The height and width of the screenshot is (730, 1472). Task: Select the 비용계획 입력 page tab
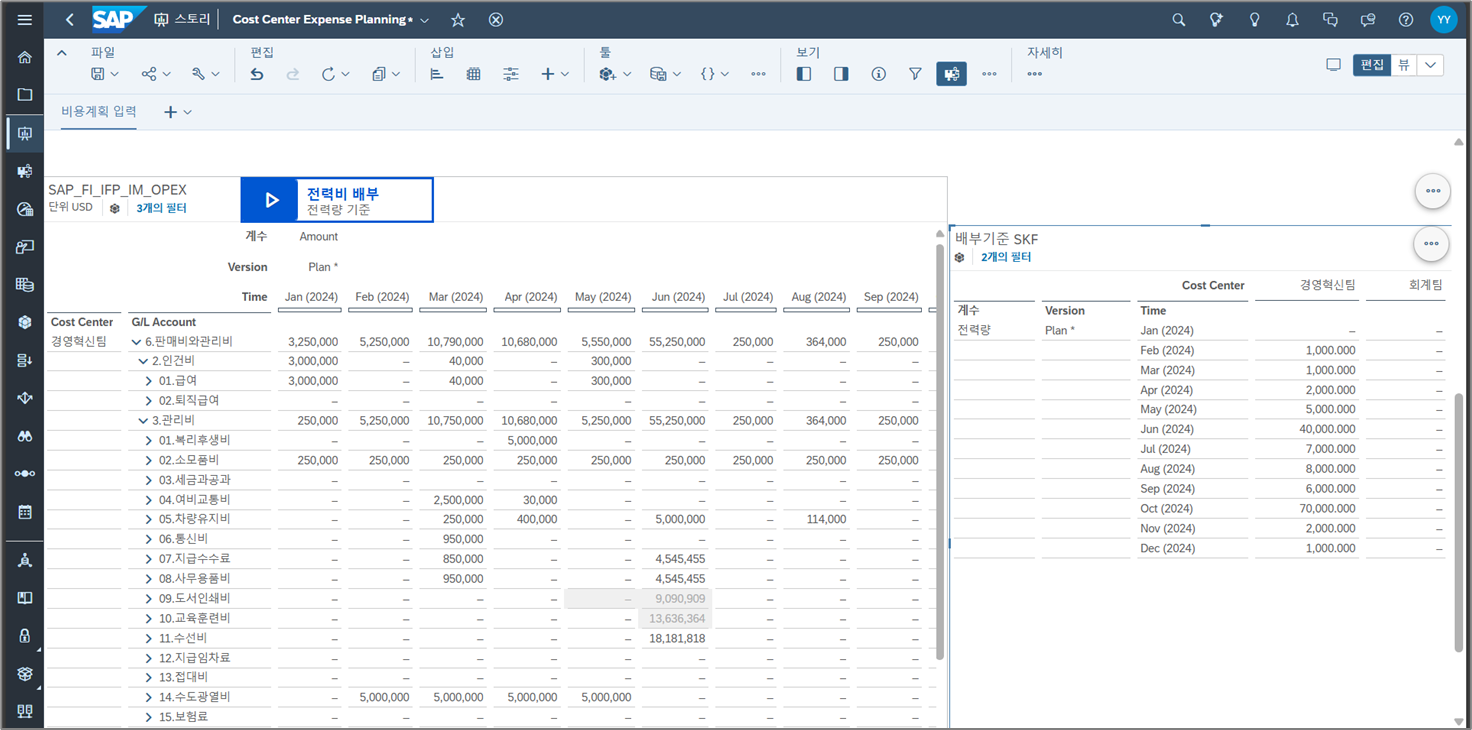99,112
